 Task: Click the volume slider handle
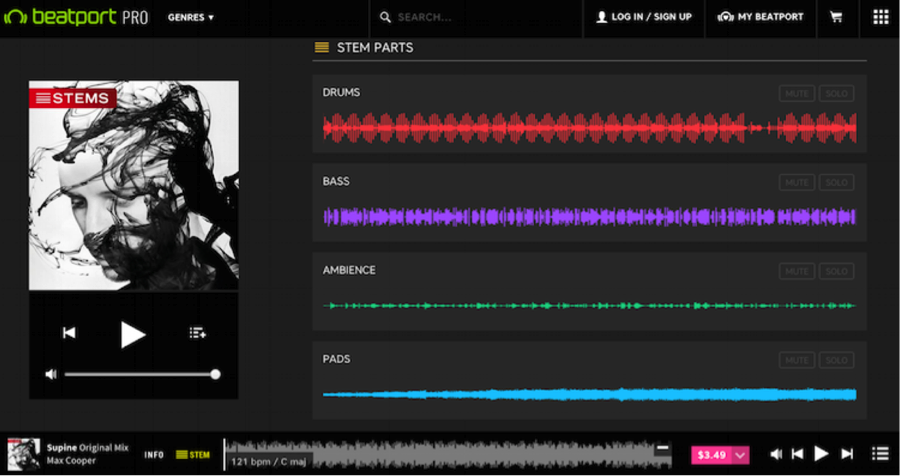coord(215,374)
